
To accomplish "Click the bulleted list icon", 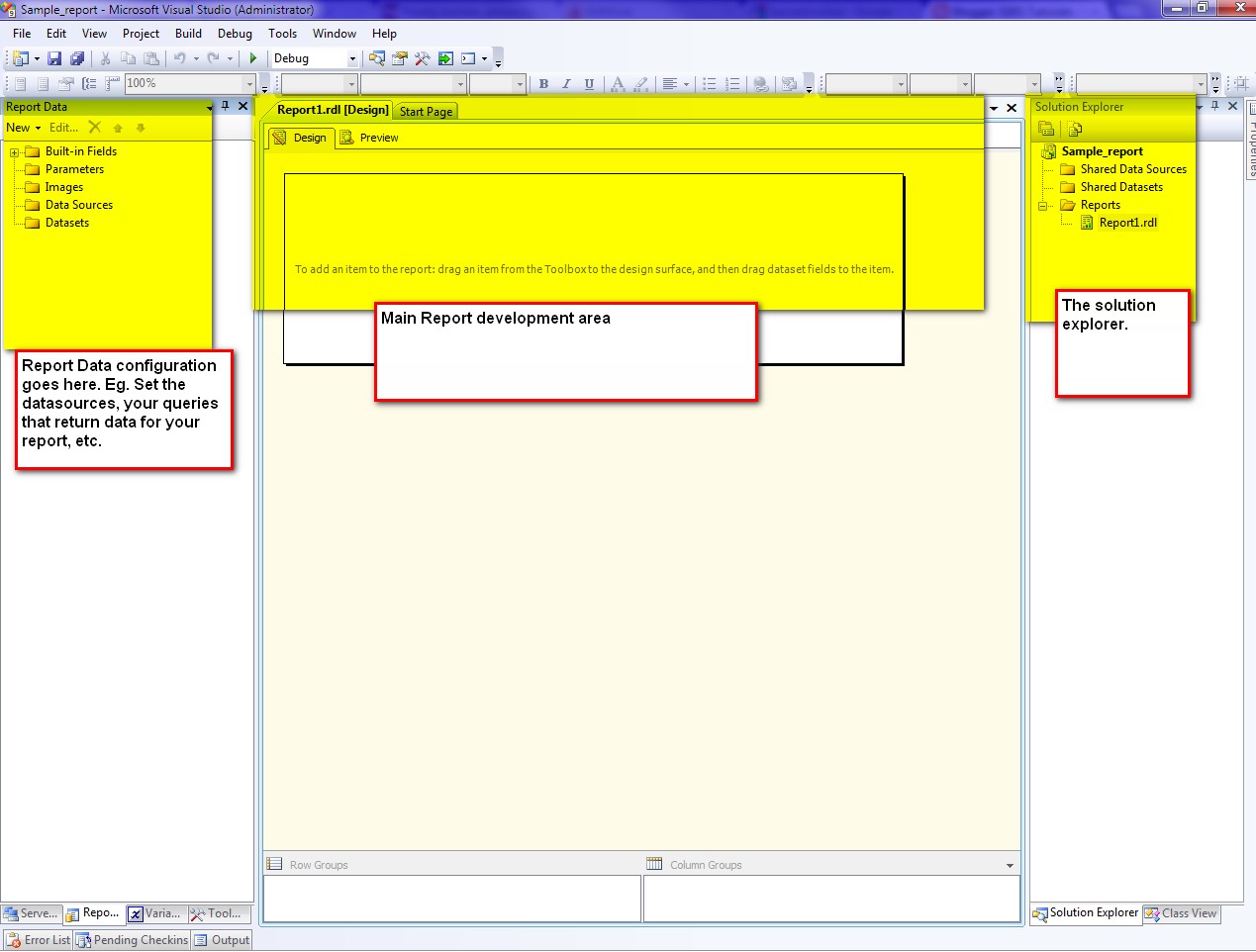I will 710,84.
